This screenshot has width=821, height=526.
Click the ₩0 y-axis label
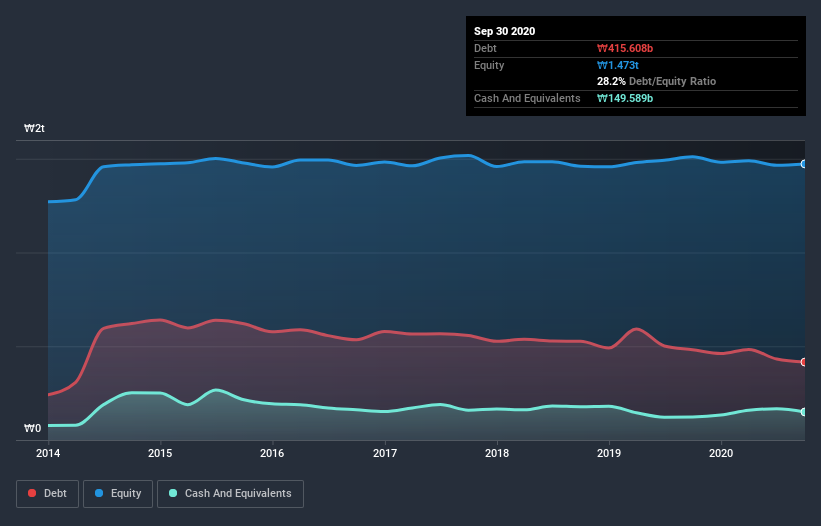click(x=32, y=429)
